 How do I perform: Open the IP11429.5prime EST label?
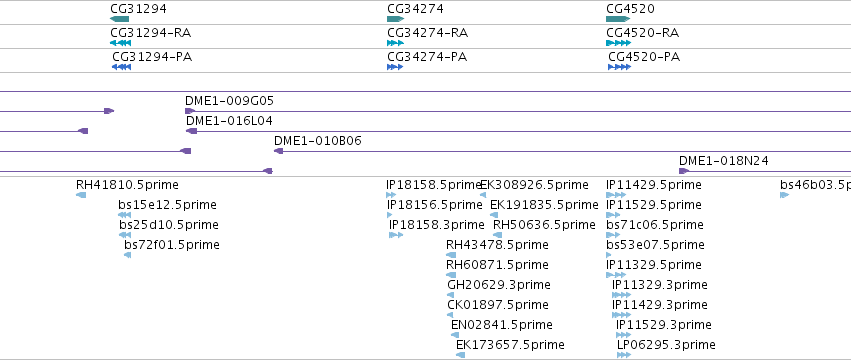tap(654, 185)
